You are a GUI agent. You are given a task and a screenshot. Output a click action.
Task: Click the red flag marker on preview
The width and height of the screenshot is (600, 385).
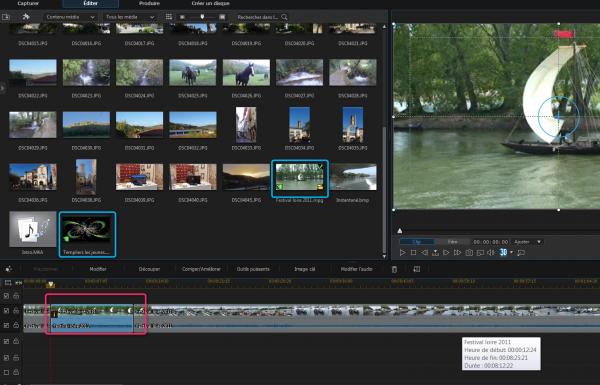(x=564, y=34)
